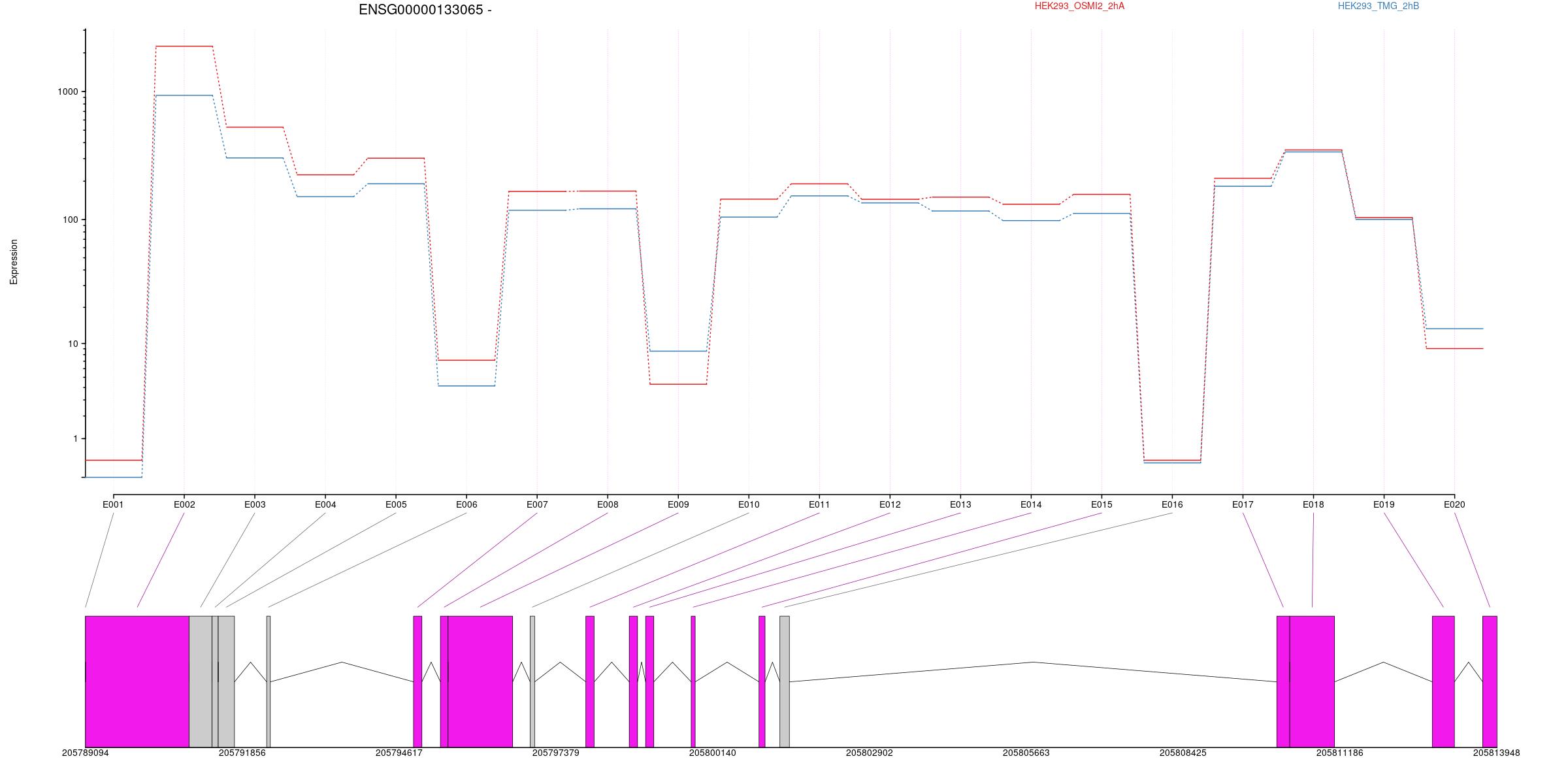Click the 1000 y-axis tick label
This screenshot has width=1568, height=784.
pos(68,92)
